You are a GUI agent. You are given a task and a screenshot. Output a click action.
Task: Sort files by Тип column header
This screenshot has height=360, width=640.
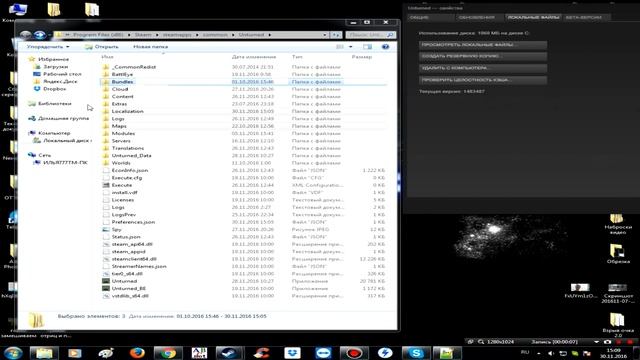(297, 57)
